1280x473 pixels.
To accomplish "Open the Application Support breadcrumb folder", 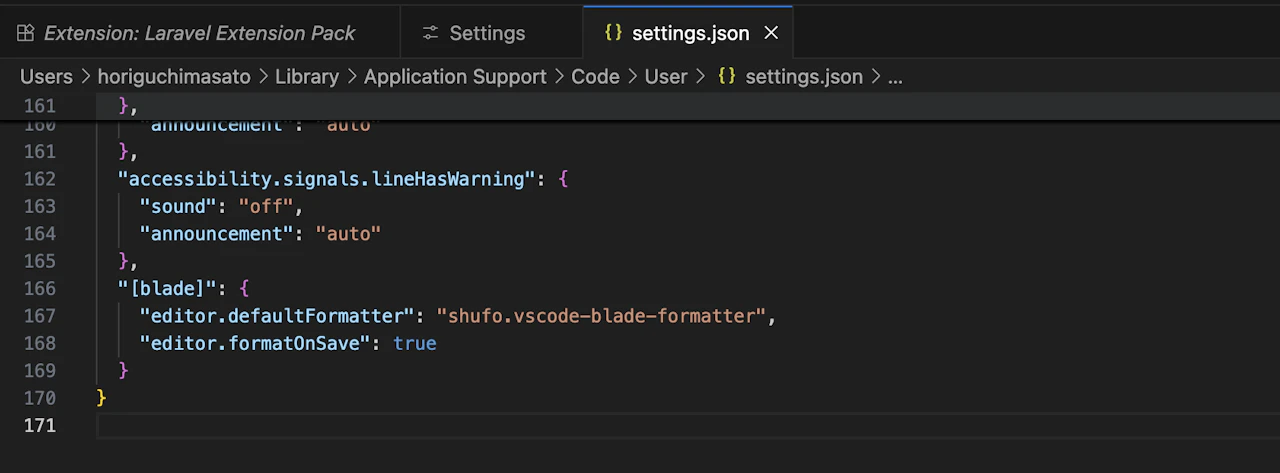I will point(455,76).
